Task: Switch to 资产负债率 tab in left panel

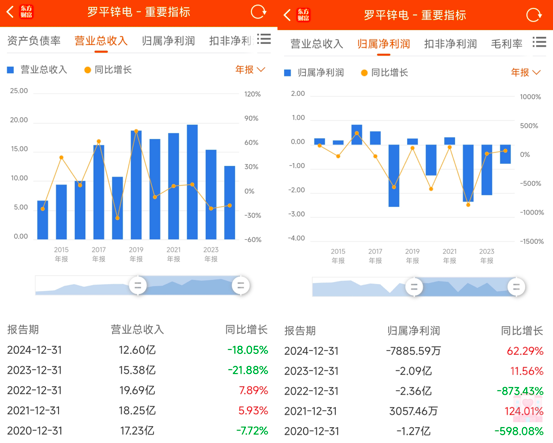Action: click(x=34, y=41)
